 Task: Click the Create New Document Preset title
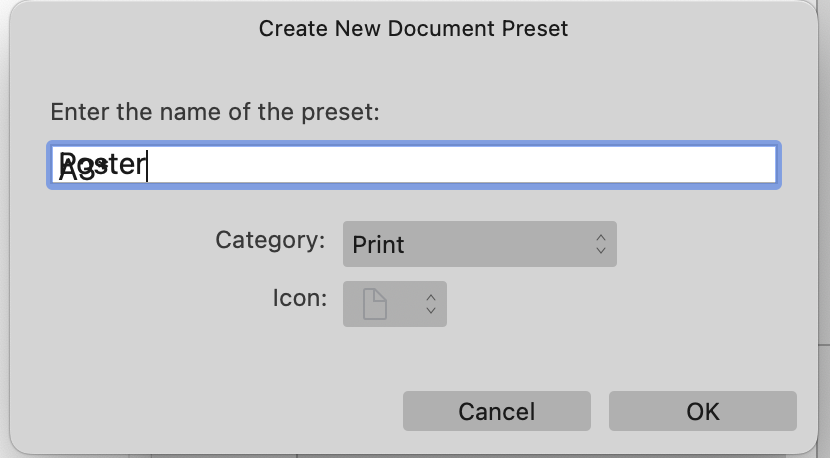413,29
